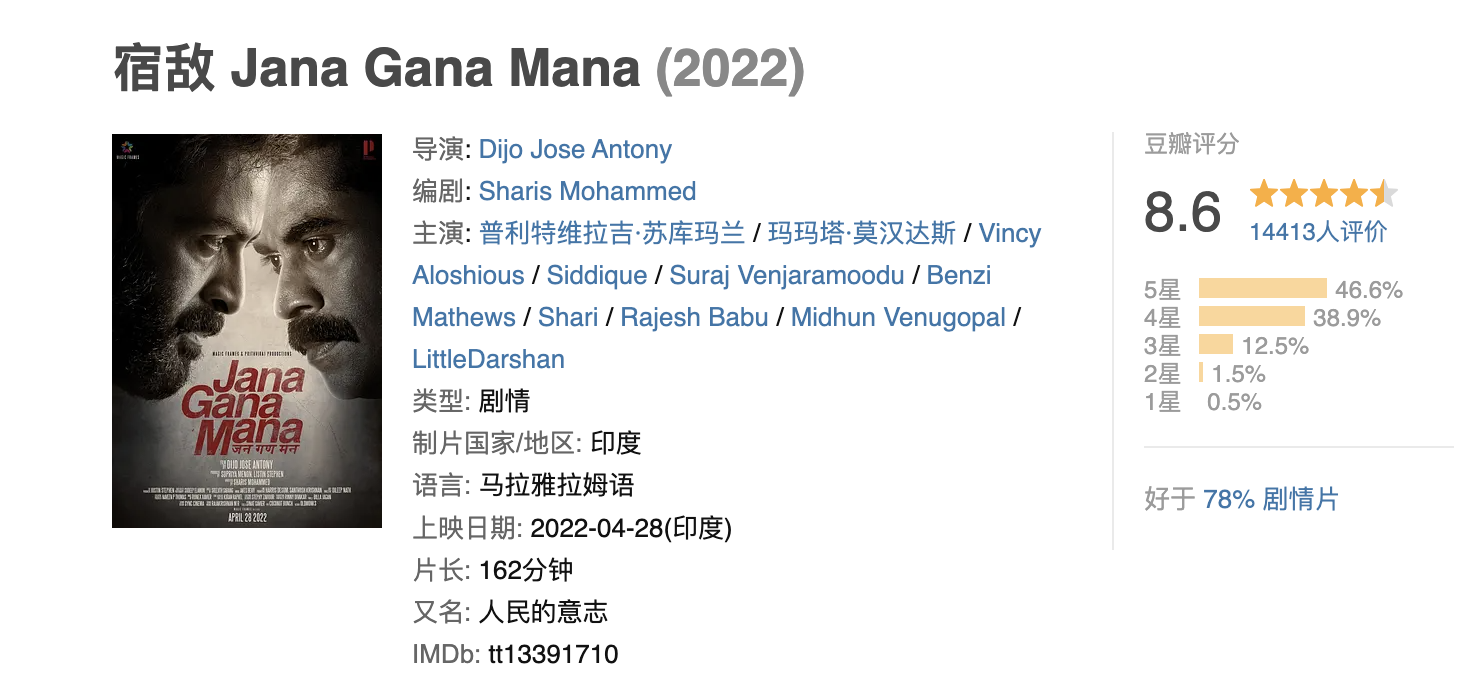Click Suraj Venjaramoodu cast link

tap(786, 276)
